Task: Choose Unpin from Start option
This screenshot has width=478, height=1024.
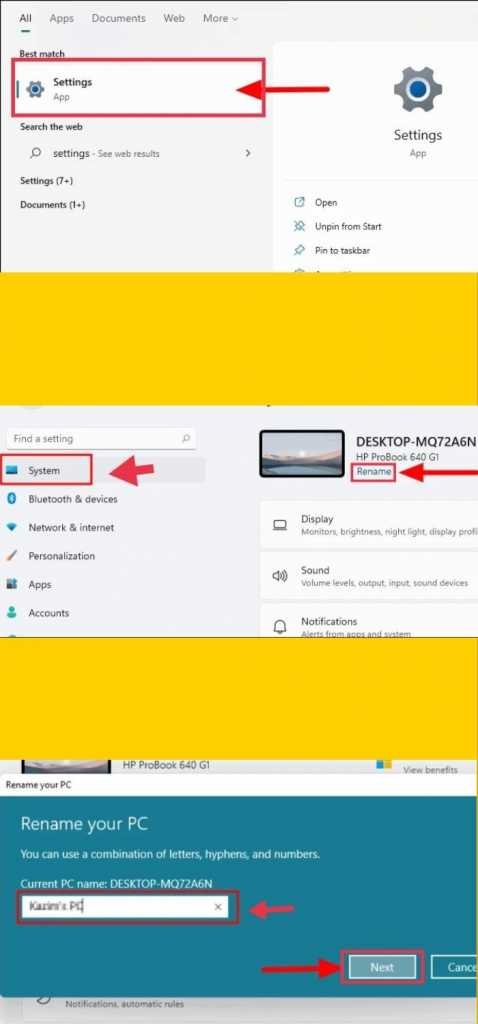Action: pyautogui.click(x=348, y=226)
